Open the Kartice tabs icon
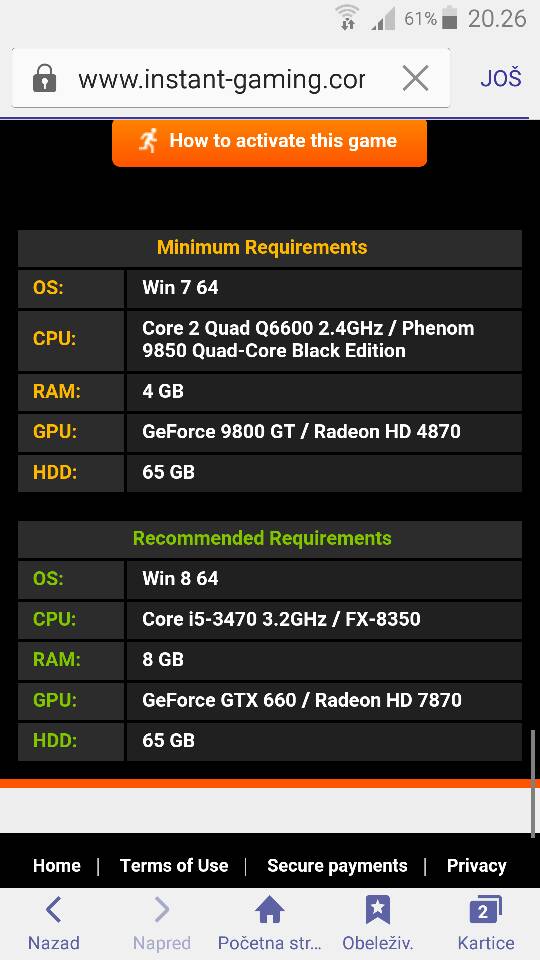 pyautogui.click(x=486, y=909)
